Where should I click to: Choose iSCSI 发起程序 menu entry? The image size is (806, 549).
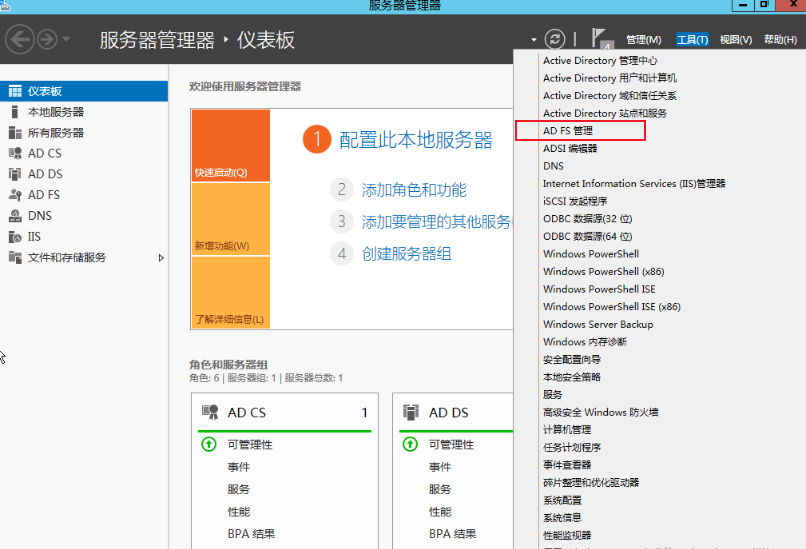[575, 201]
